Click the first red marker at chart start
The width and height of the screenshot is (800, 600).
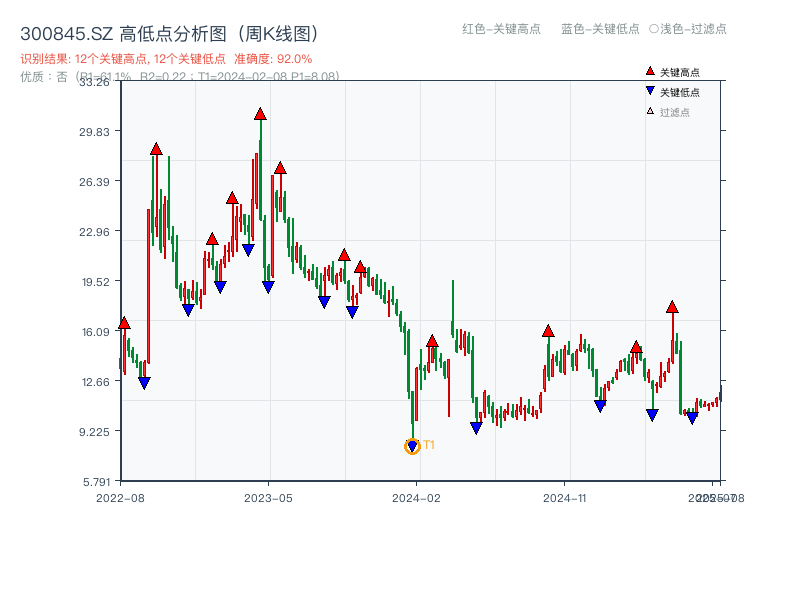point(123,322)
